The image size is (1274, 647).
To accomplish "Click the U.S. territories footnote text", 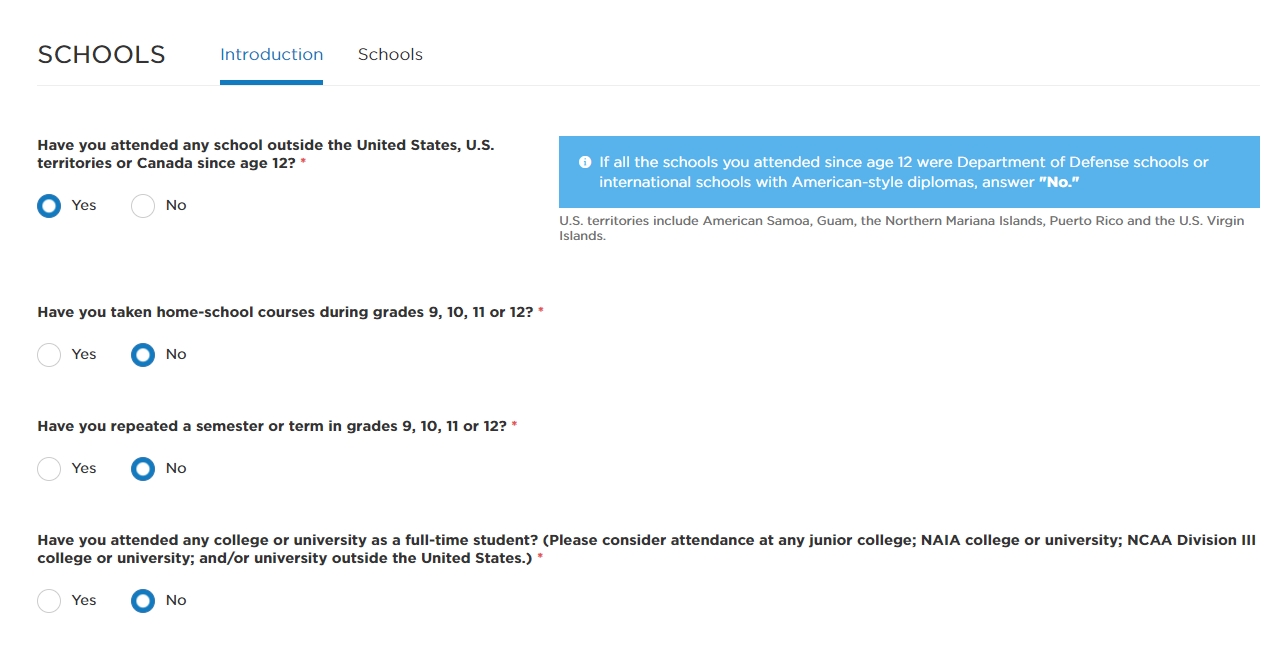I will pyautogui.click(x=902, y=228).
